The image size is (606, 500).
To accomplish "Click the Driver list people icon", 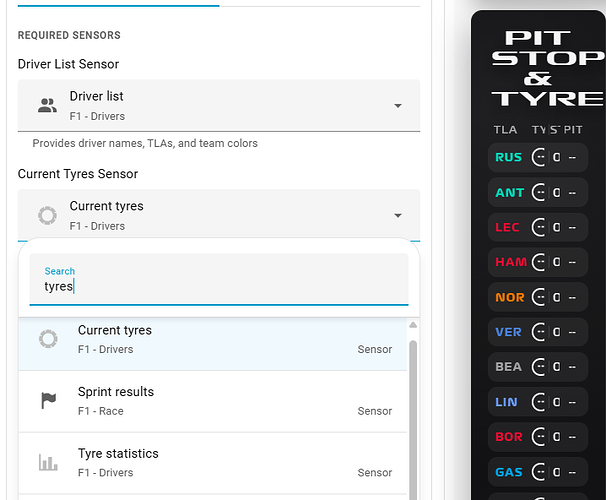I will (47, 105).
